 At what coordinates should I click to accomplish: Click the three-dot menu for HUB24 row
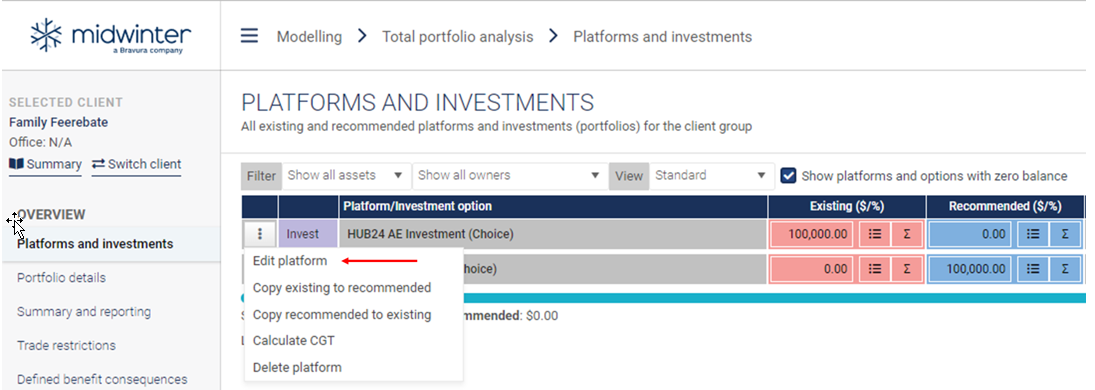(260, 234)
